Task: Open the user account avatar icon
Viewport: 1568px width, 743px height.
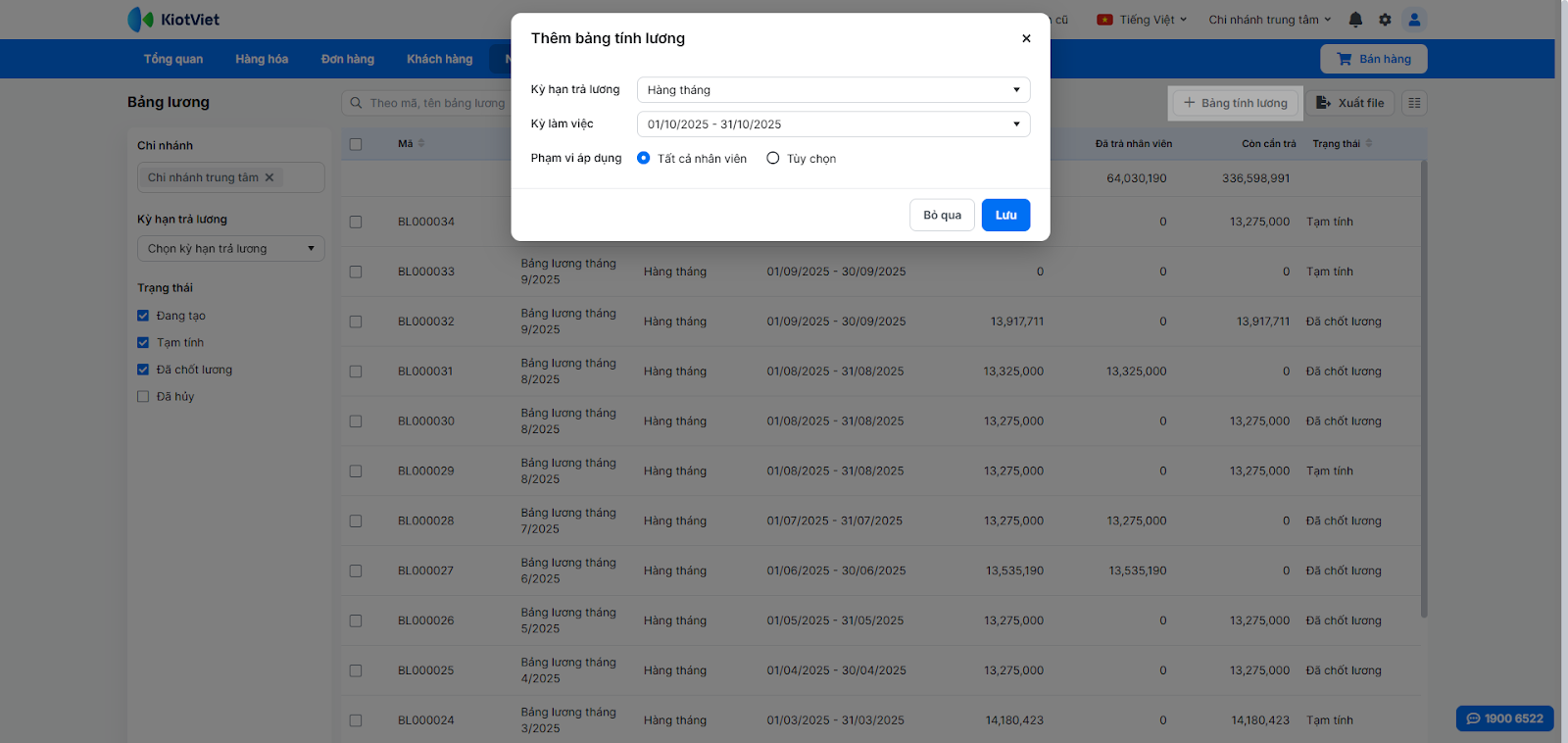Action: [x=1414, y=20]
